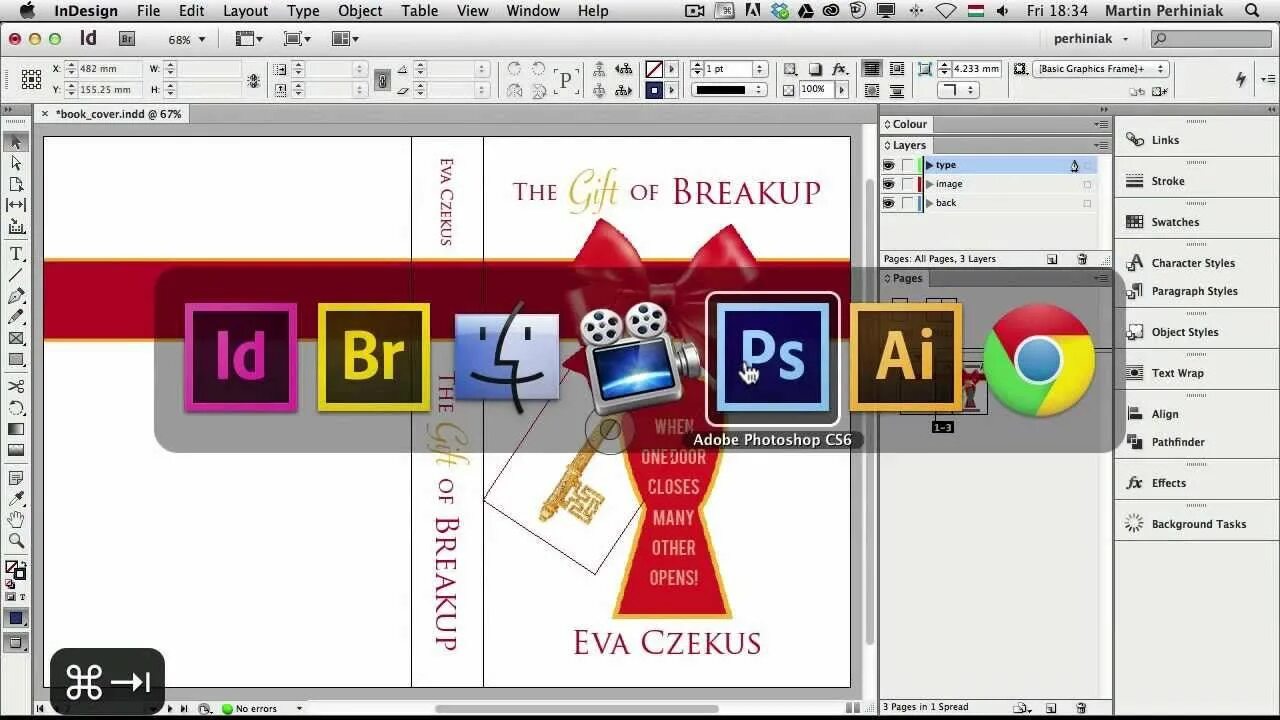This screenshot has height=720, width=1280.
Task: Open the Swatches panel
Action: (x=1175, y=222)
